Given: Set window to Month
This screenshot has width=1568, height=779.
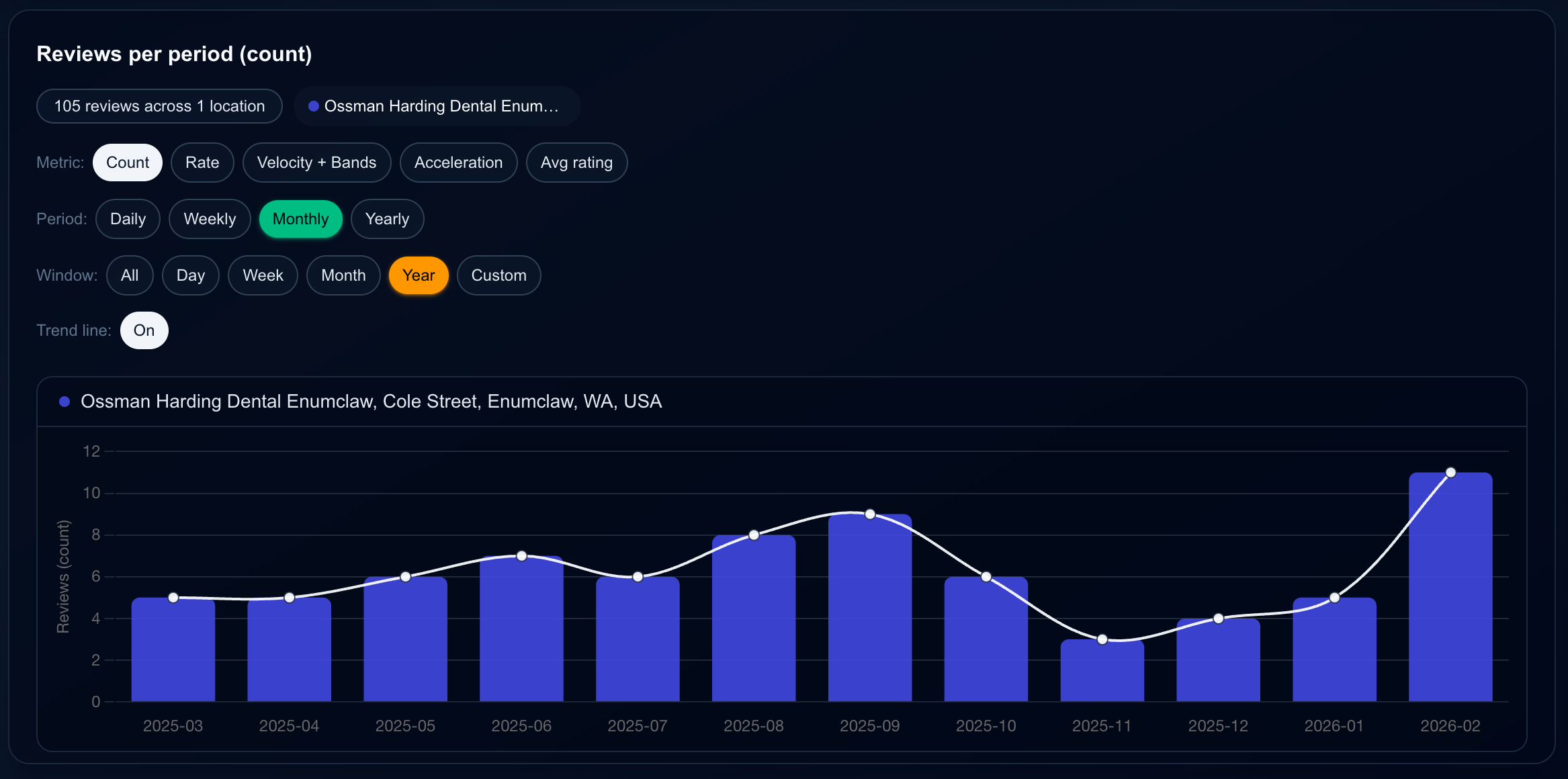Looking at the screenshot, I should [x=343, y=275].
